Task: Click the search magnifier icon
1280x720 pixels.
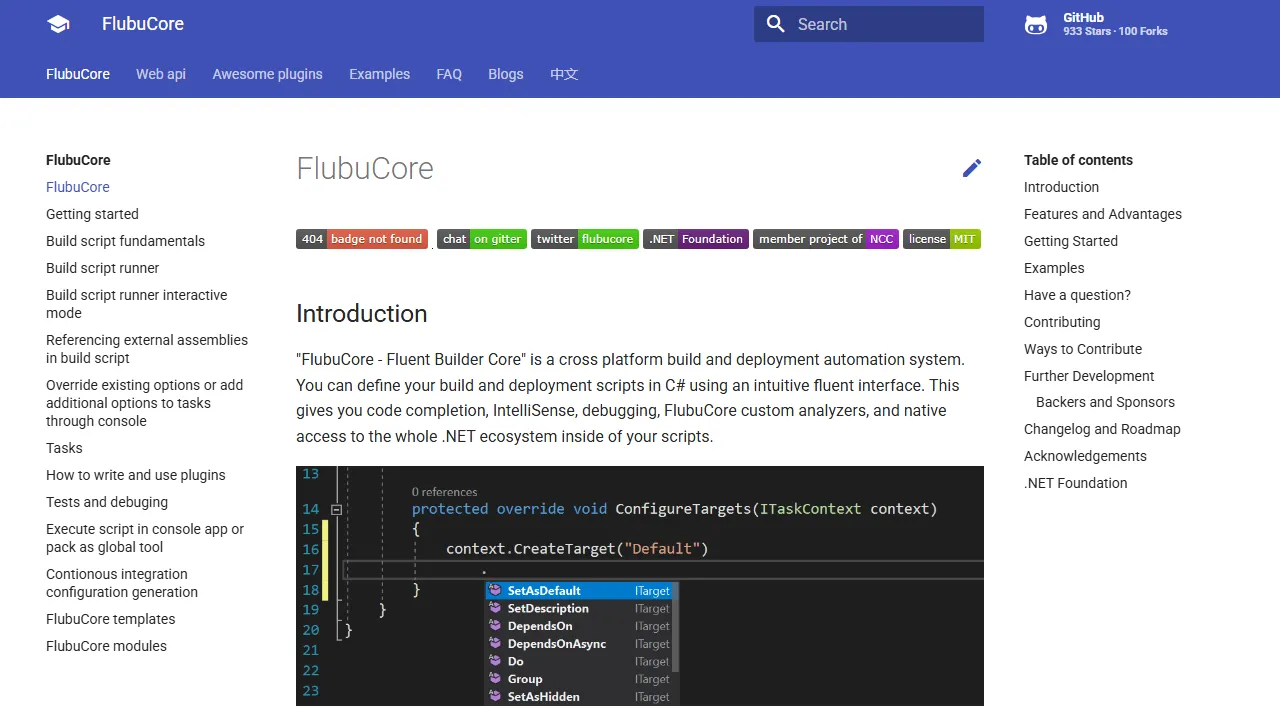Action: click(x=775, y=24)
